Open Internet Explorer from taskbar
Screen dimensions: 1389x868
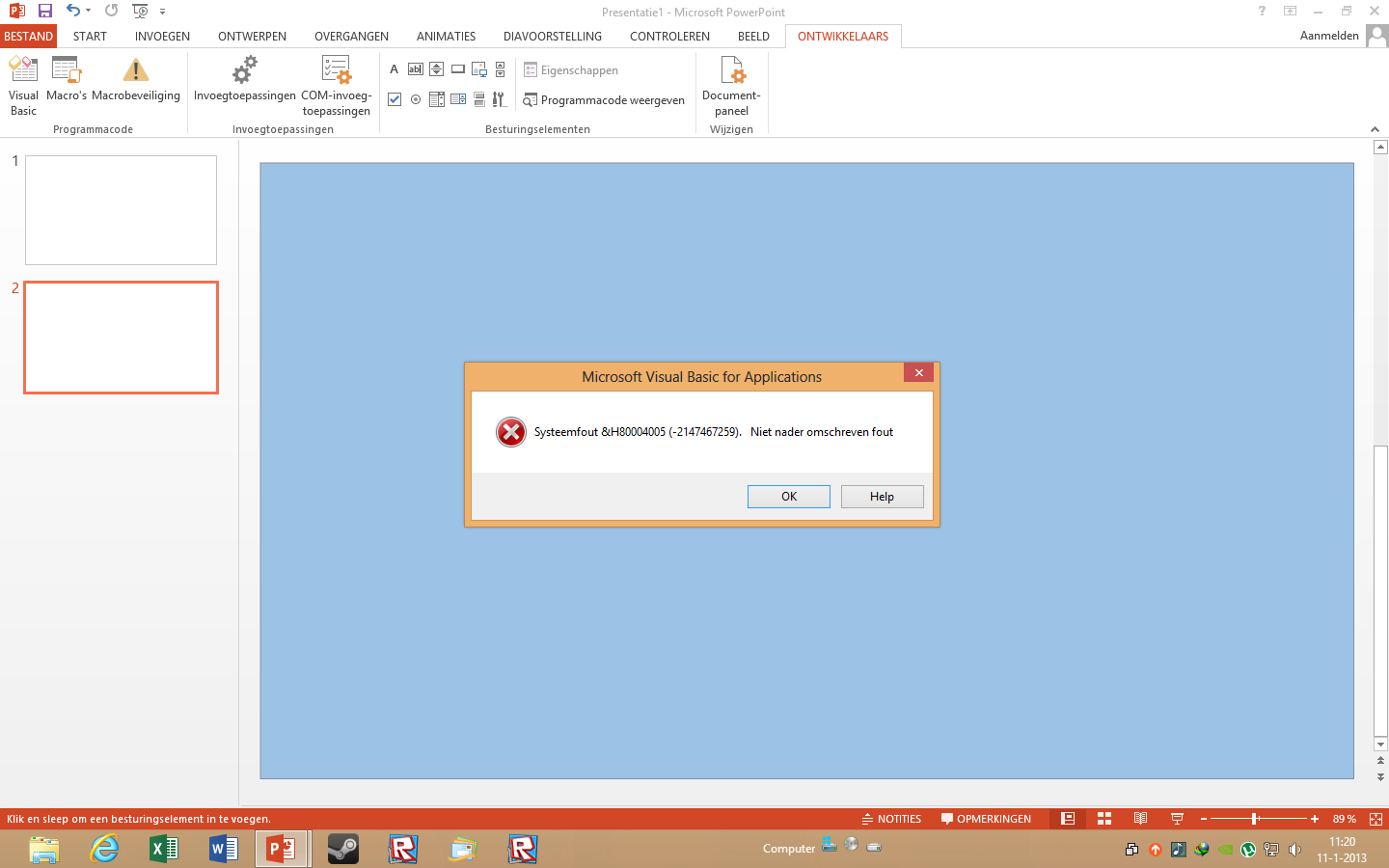pos(104,849)
